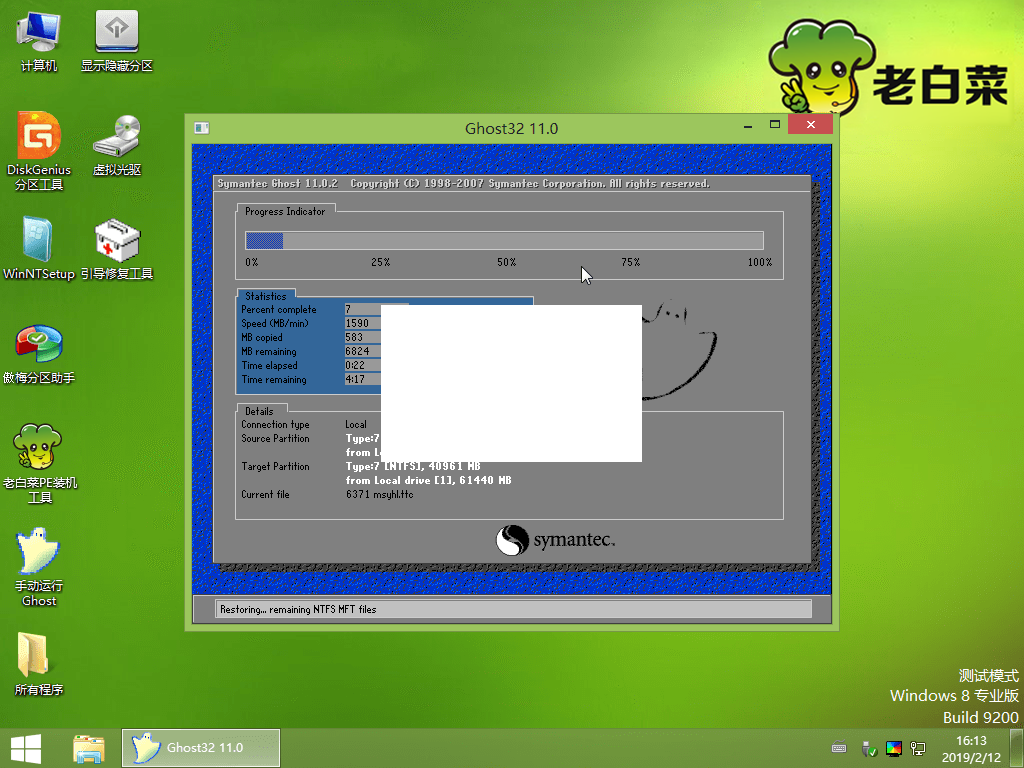
Task: Click the Connection type label
Action: tap(275, 424)
